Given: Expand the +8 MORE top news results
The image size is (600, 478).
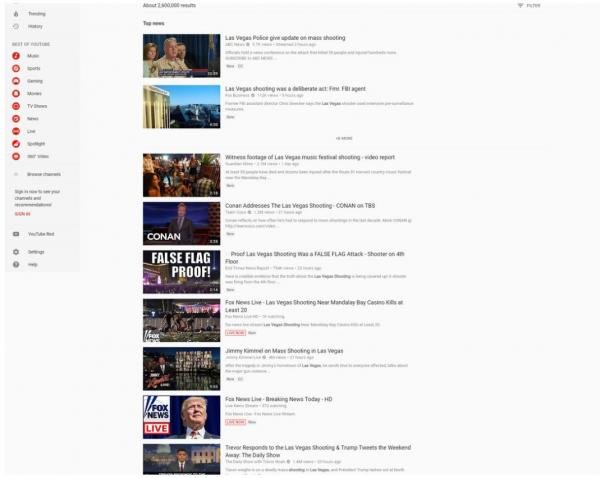Looking at the screenshot, I should click(x=344, y=139).
